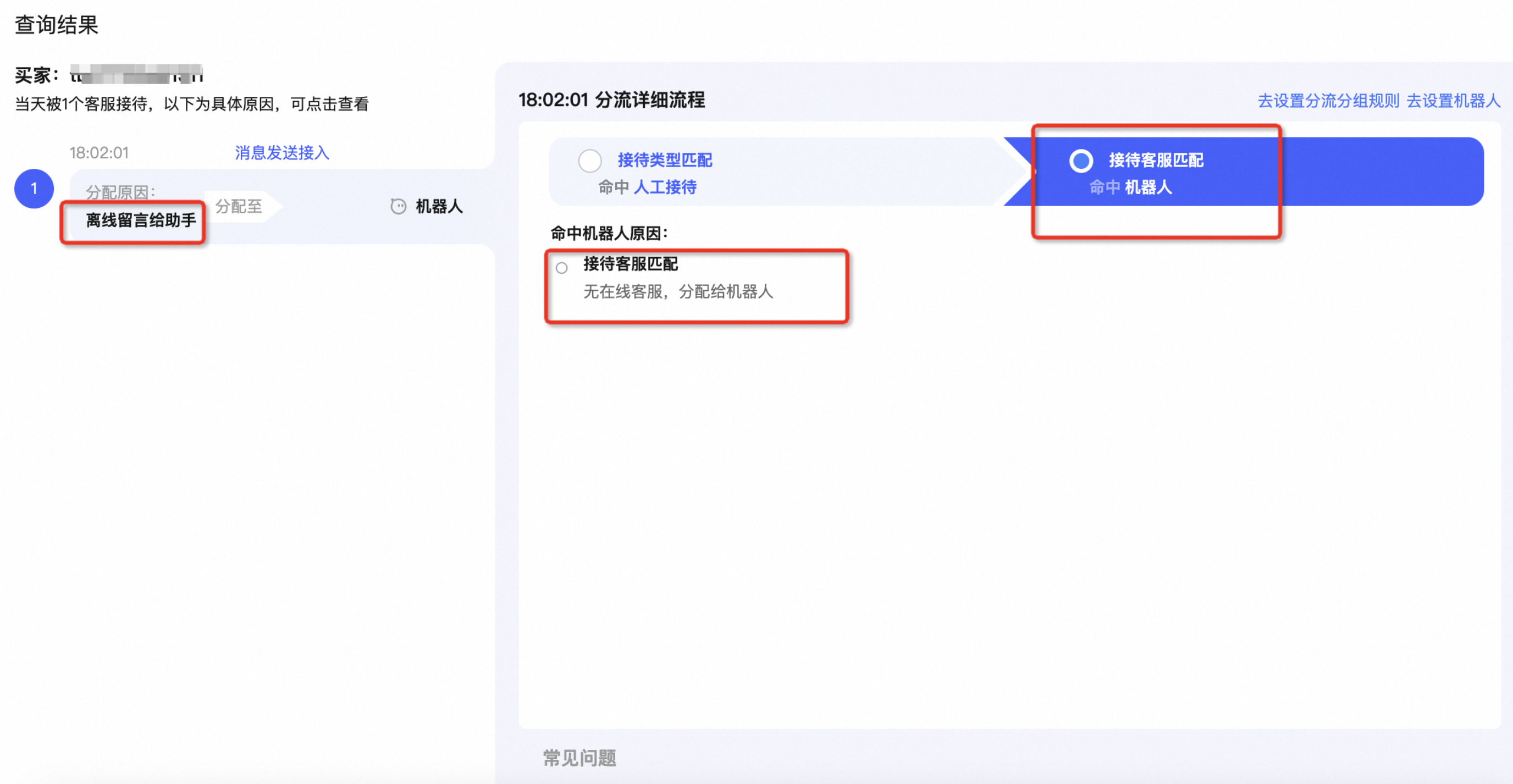Click the 消息发送接入 link

[x=282, y=153]
